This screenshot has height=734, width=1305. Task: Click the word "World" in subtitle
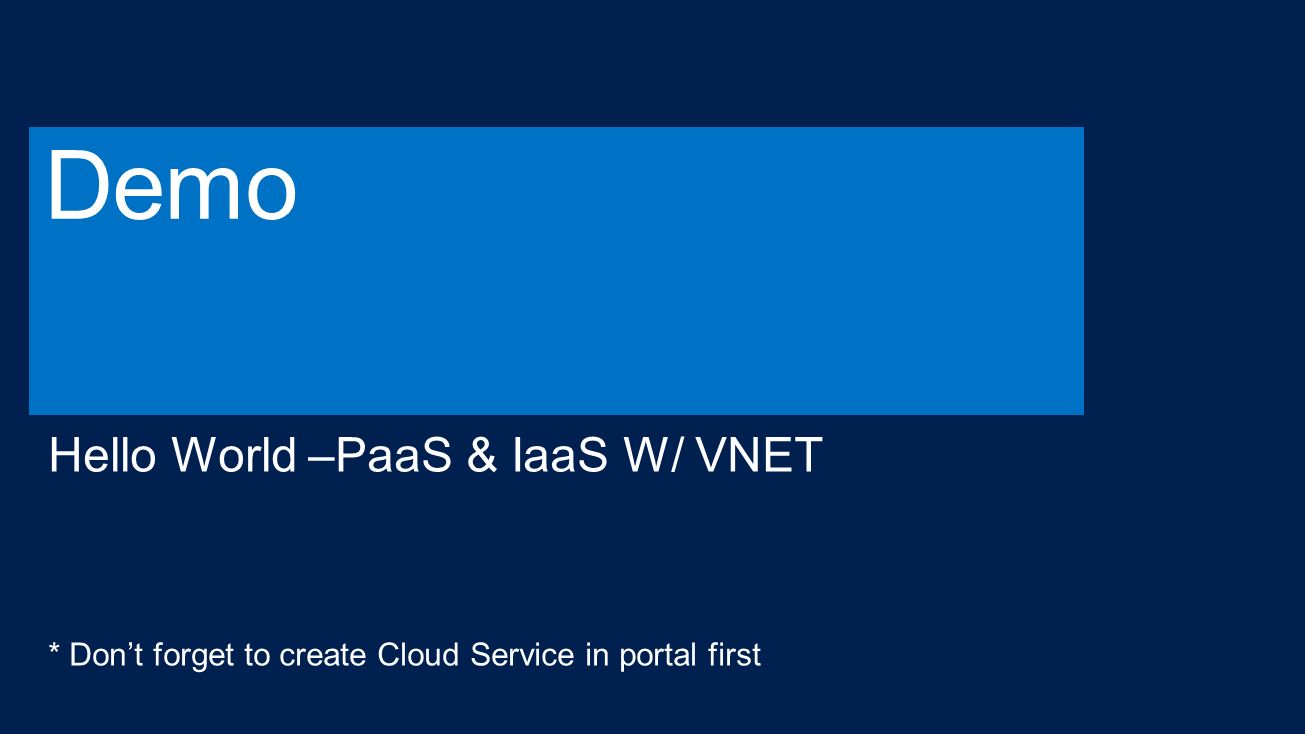click(234, 456)
